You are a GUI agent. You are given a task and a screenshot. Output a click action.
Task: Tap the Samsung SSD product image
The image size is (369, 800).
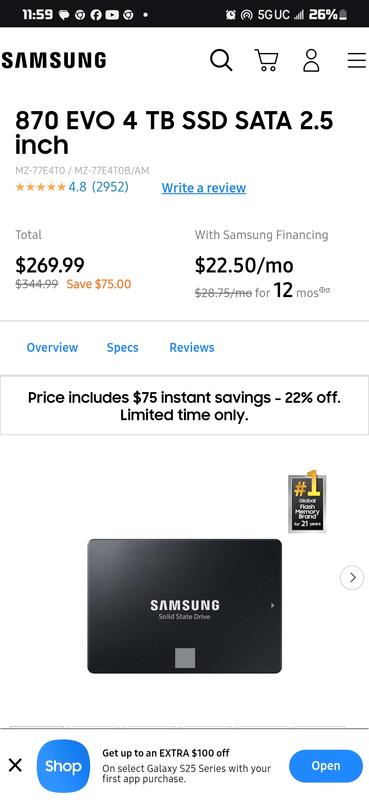point(184,606)
